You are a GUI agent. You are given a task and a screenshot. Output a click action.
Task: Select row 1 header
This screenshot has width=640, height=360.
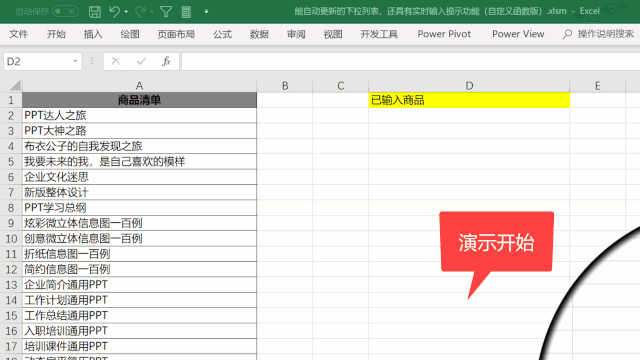[11, 100]
